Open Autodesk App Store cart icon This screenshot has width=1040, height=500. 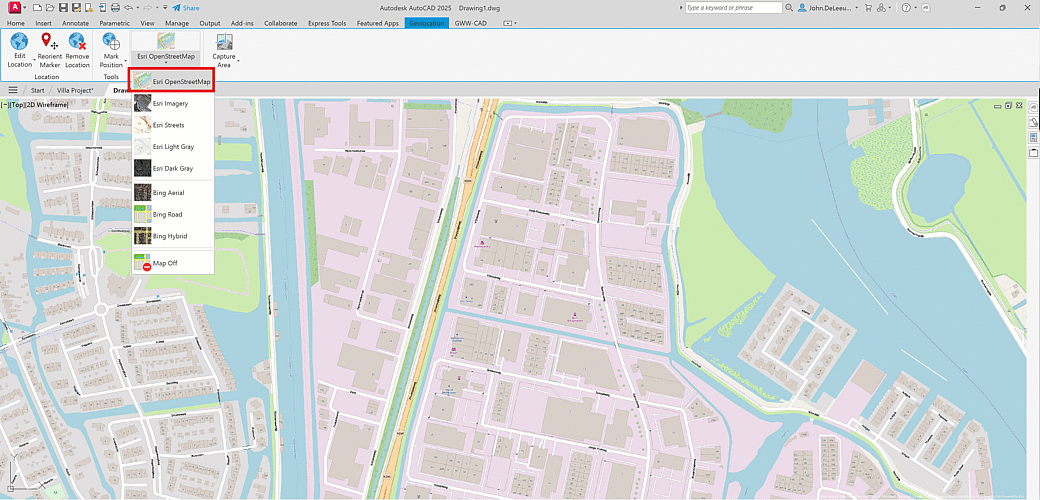[868, 7]
